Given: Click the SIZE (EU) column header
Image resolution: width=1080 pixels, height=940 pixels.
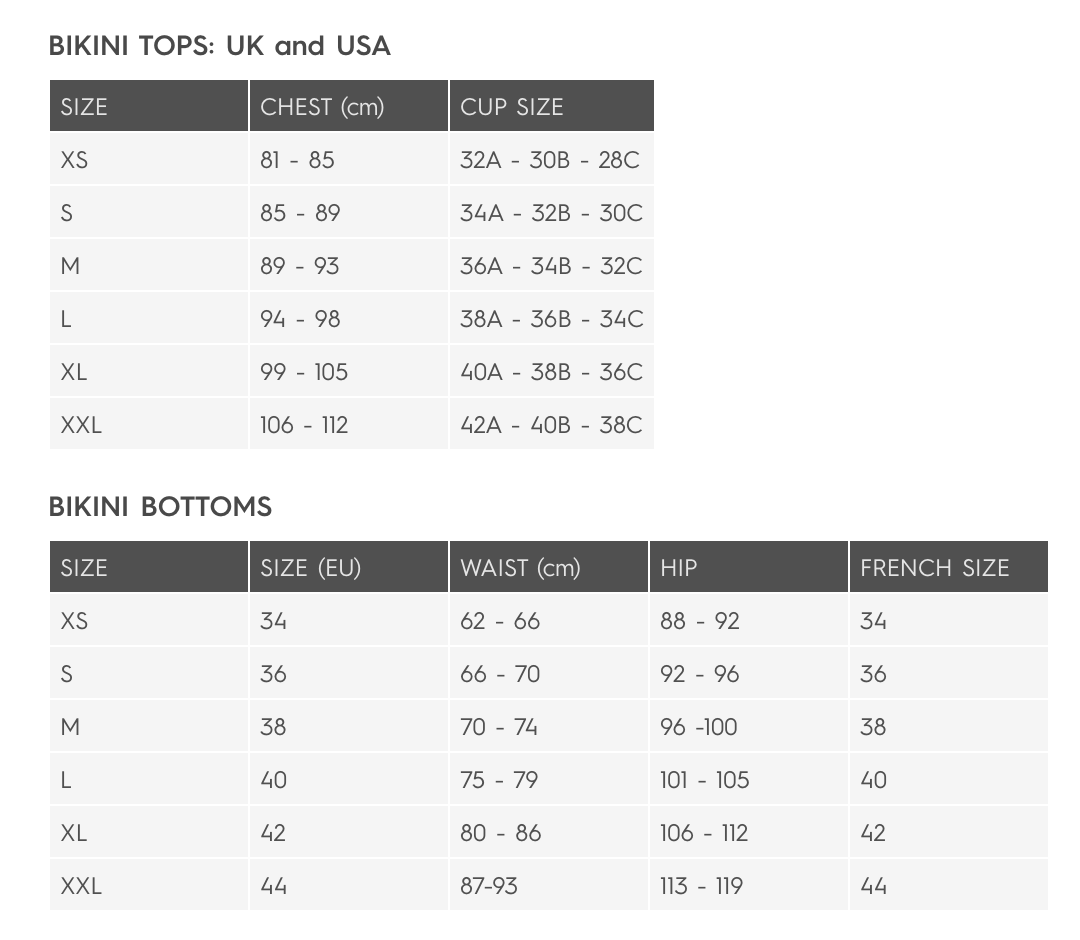Looking at the screenshot, I should (310, 568).
